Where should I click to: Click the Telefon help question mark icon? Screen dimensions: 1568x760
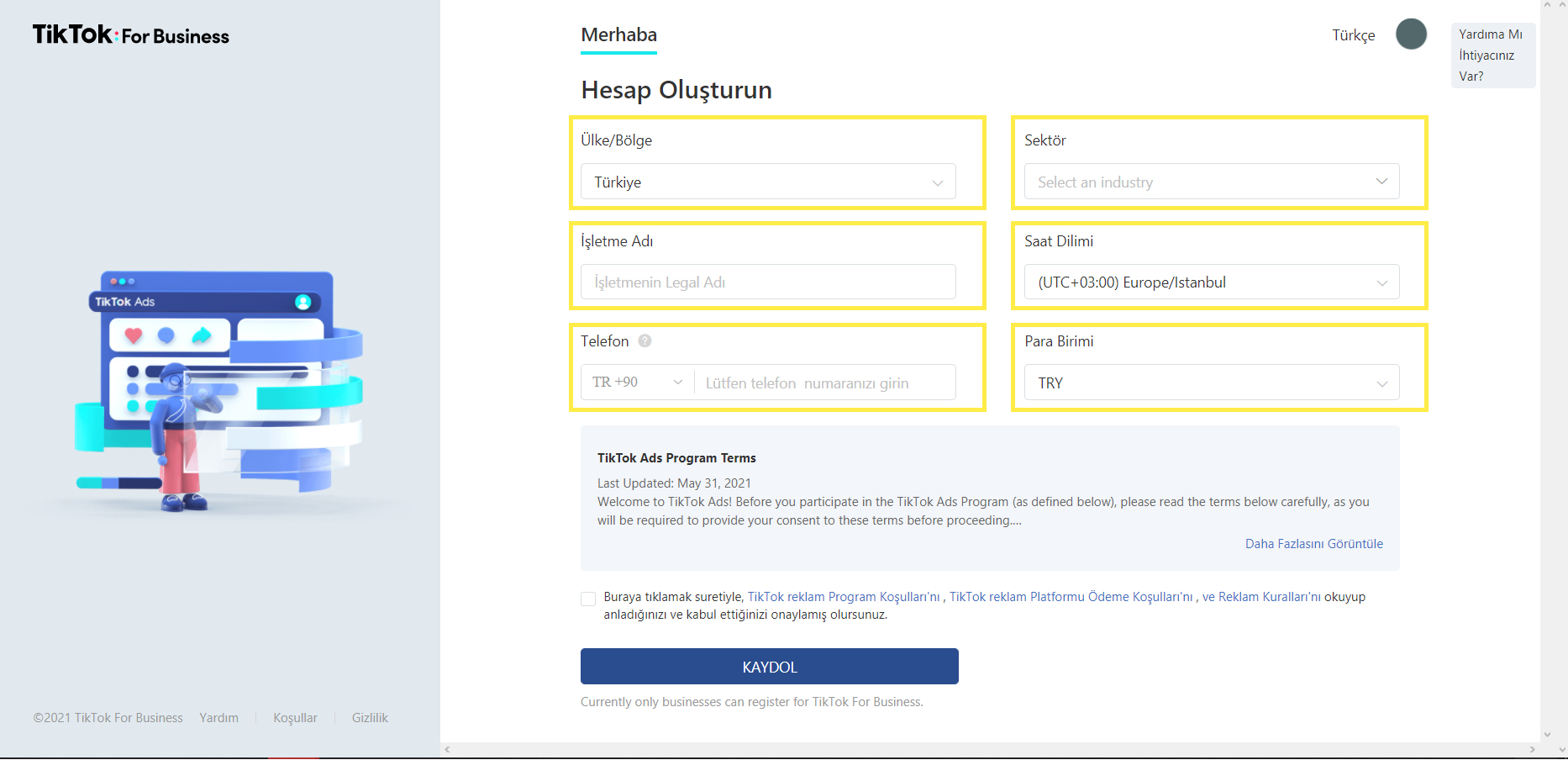coord(645,340)
